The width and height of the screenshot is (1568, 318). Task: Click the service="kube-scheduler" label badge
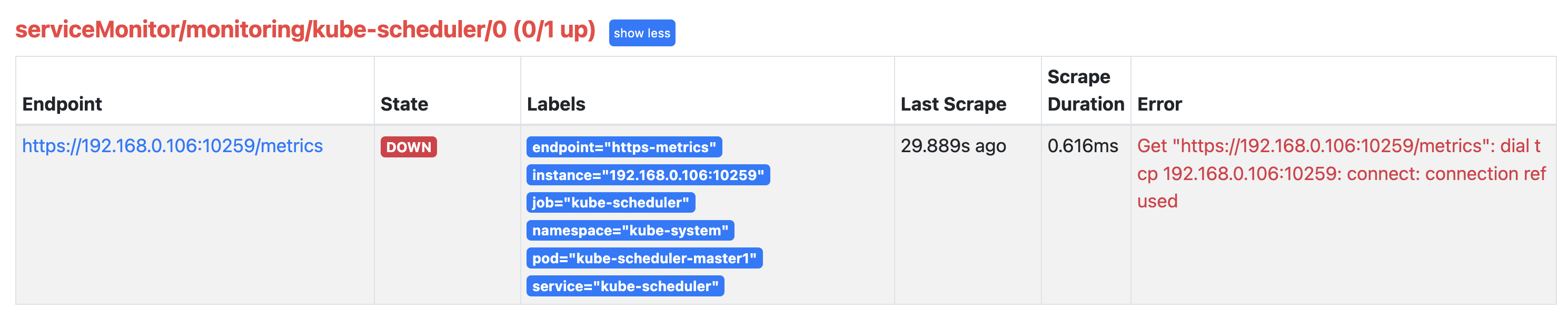click(625, 286)
